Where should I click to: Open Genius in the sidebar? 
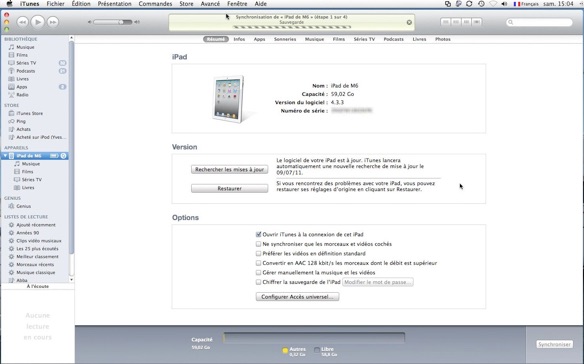23,206
